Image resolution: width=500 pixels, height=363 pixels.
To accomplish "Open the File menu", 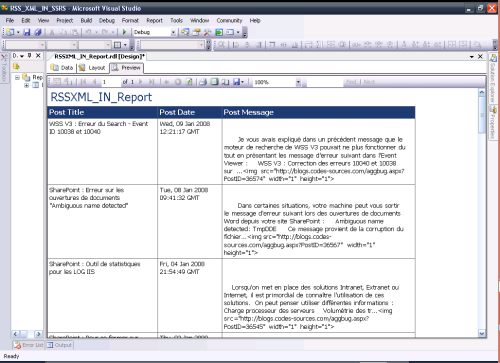I will tap(10, 20).
